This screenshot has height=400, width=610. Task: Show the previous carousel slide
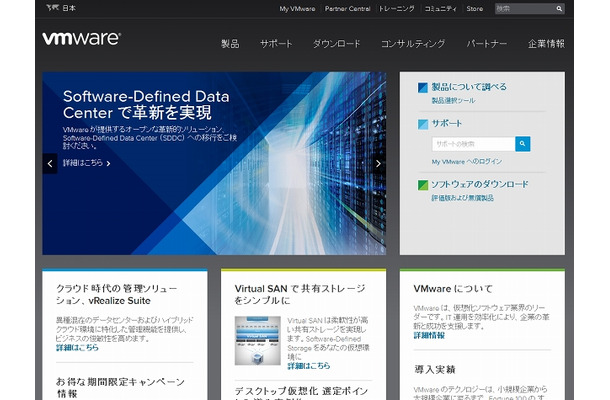[x=50, y=163]
